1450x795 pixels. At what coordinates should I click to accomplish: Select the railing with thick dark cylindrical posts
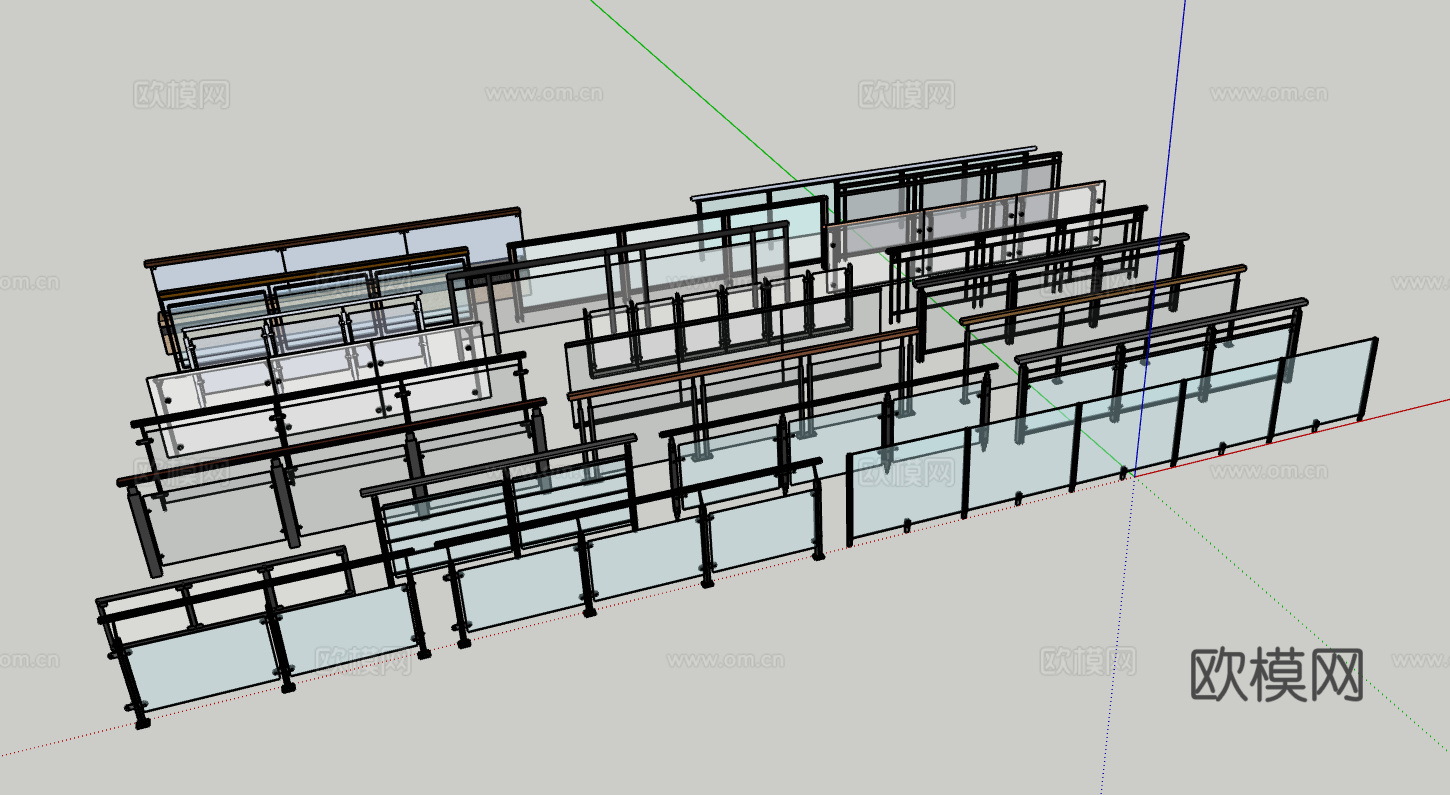coord(332,486)
